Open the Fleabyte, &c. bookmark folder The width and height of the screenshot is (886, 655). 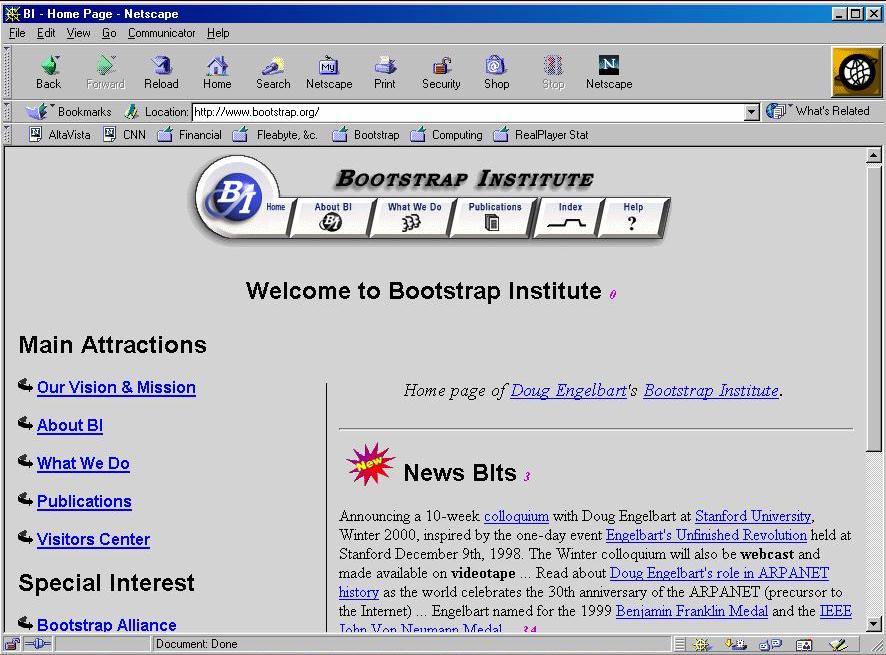point(276,135)
